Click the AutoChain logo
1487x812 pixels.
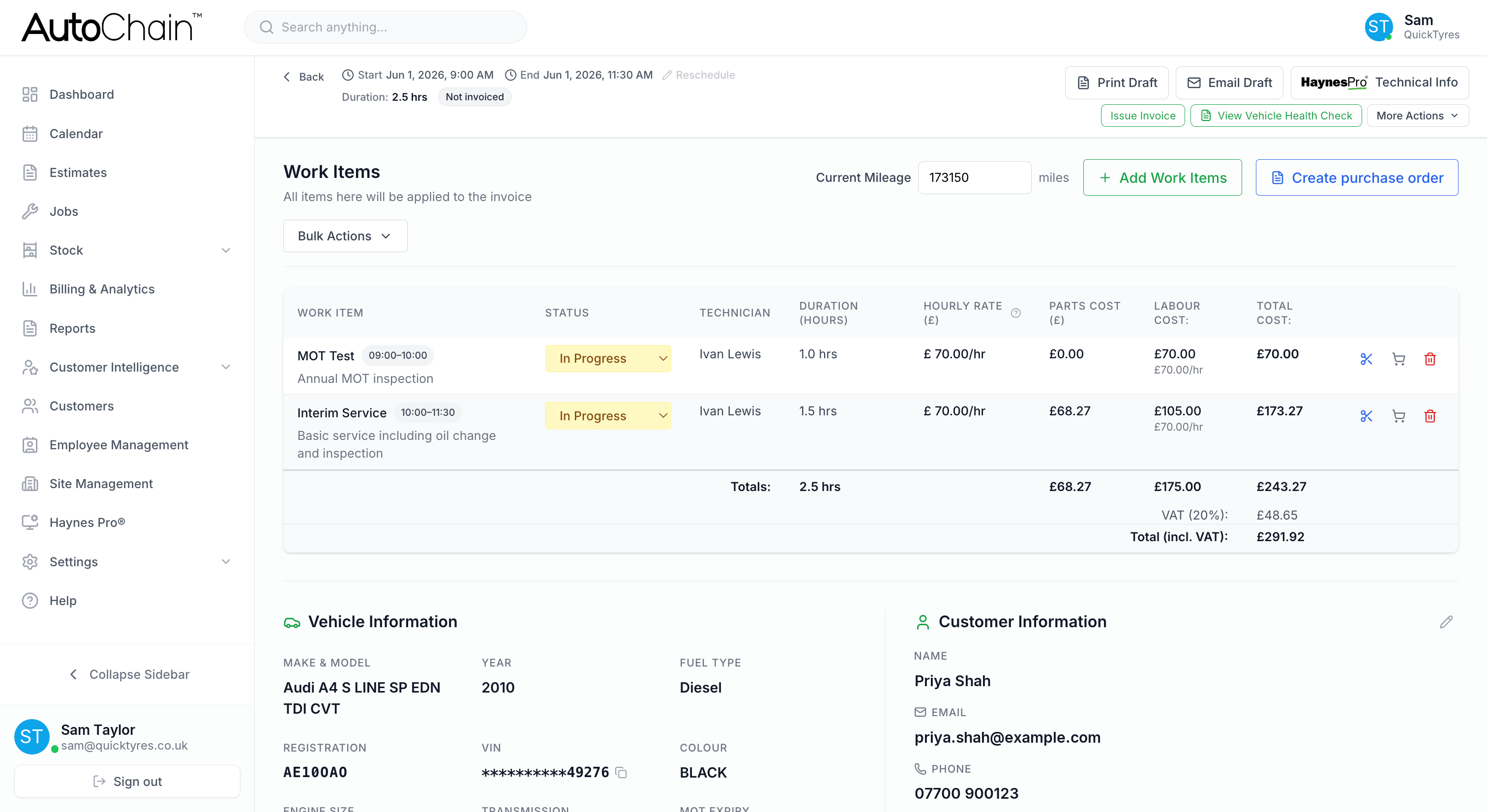[112, 27]
